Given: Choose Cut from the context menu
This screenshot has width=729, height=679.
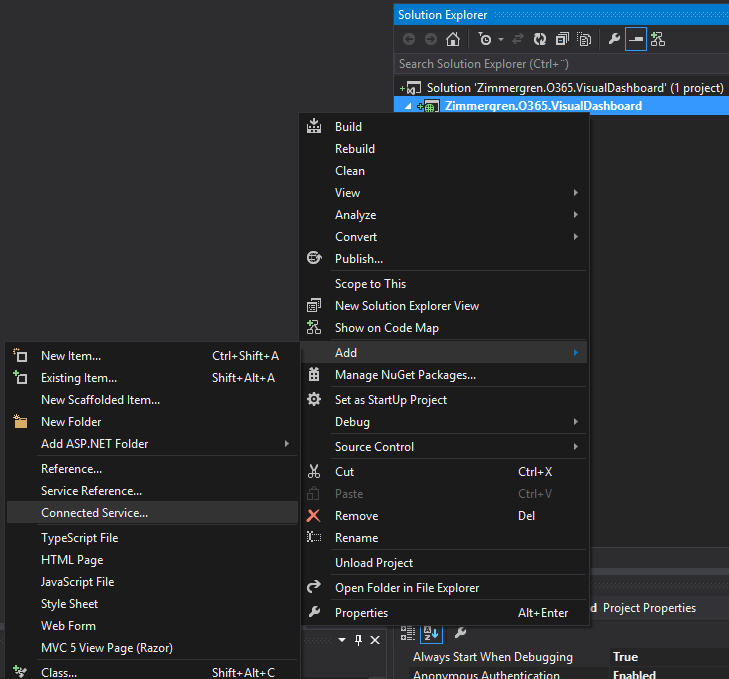Looking at the screenshot, I should pos(444,472).
